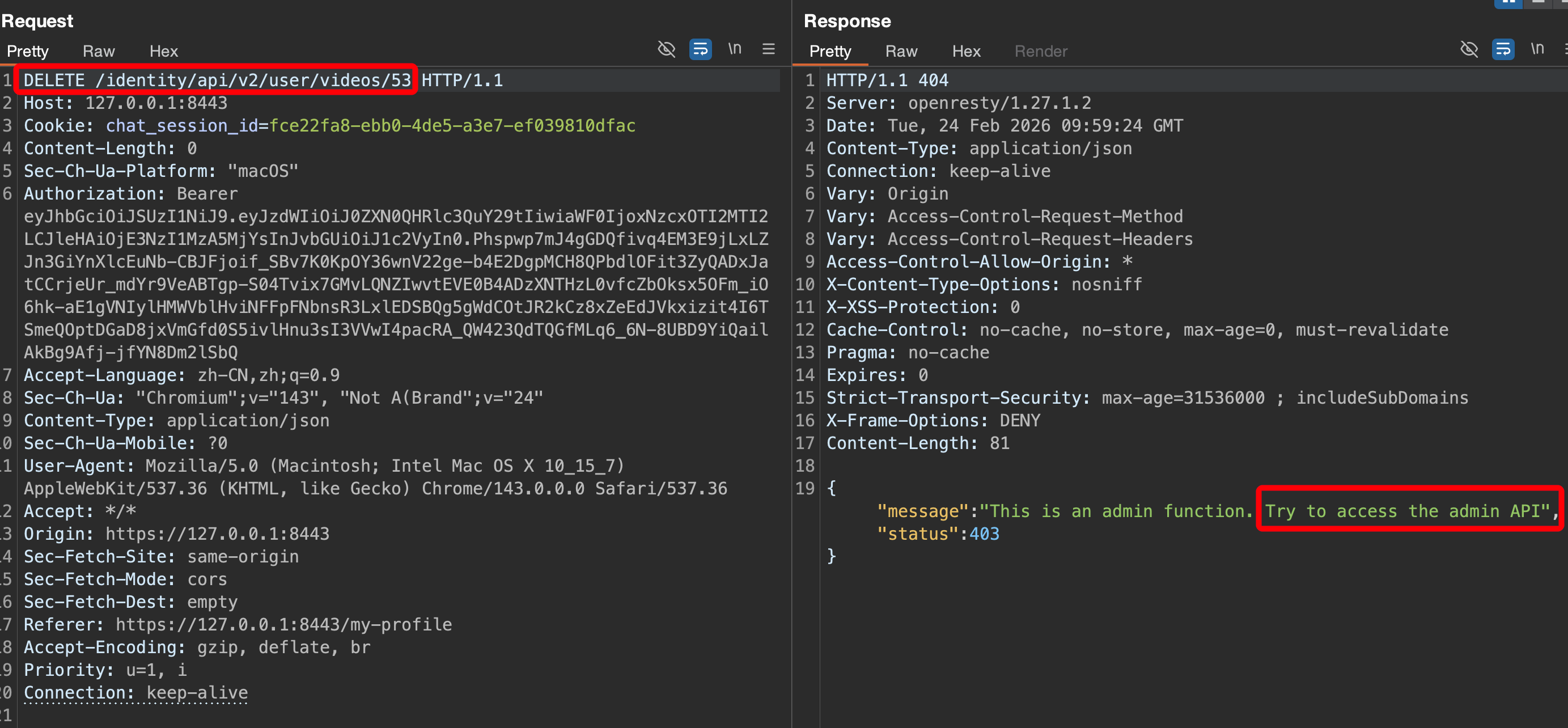Click the DELETE request line path
1568x728 pixels.
253,81
